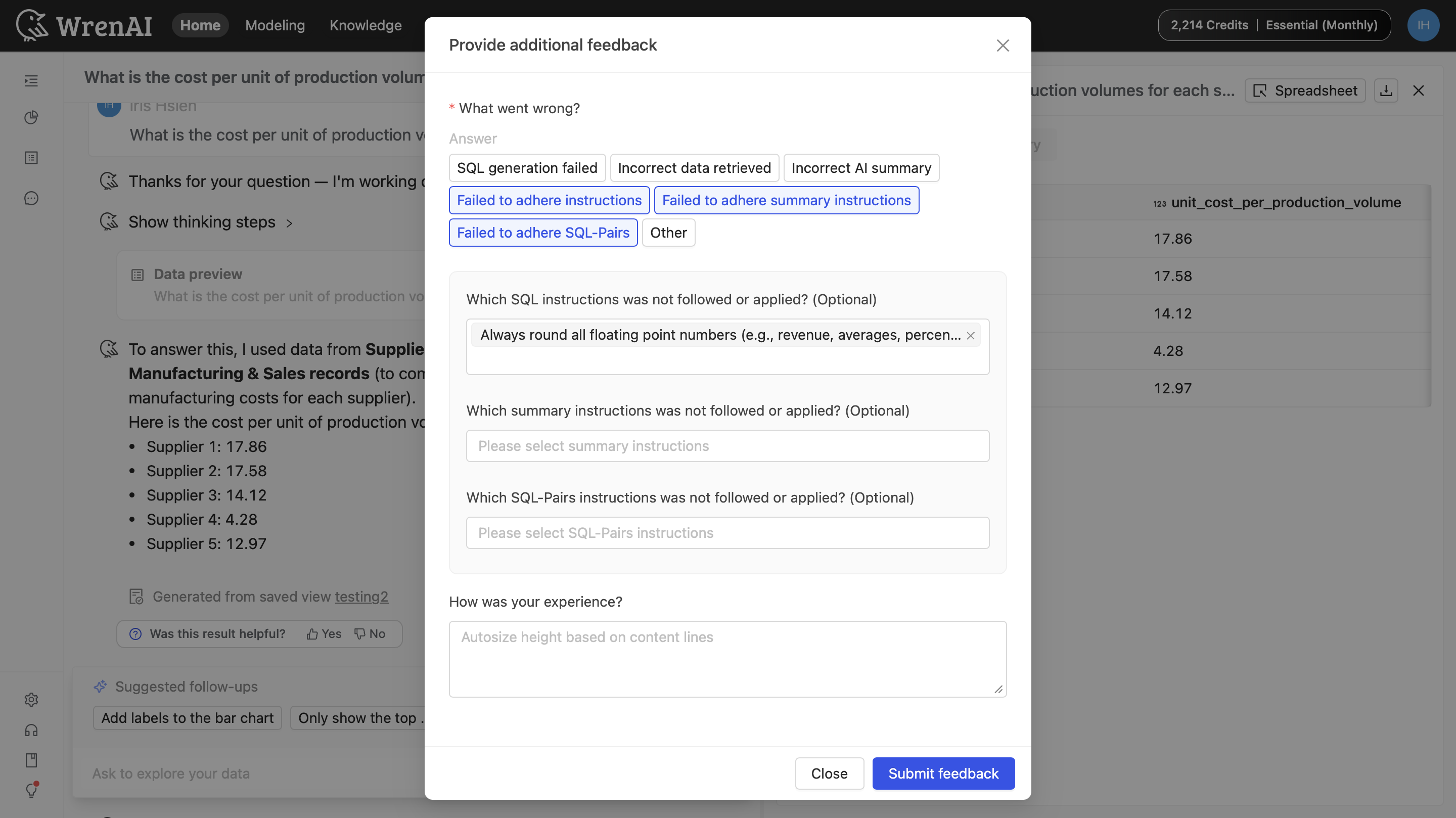Open the dashboards pie chart icon in sidebar
This screenshot has height=818, width=1456.
(31, 117)
